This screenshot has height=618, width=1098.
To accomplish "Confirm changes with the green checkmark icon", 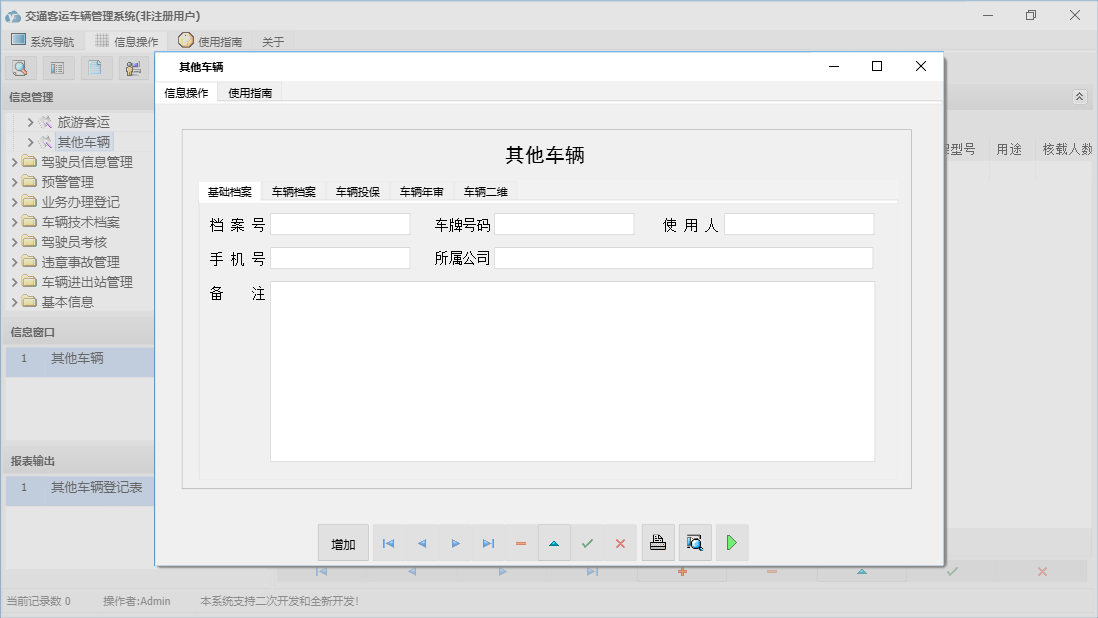I will [x=588, y=542].
